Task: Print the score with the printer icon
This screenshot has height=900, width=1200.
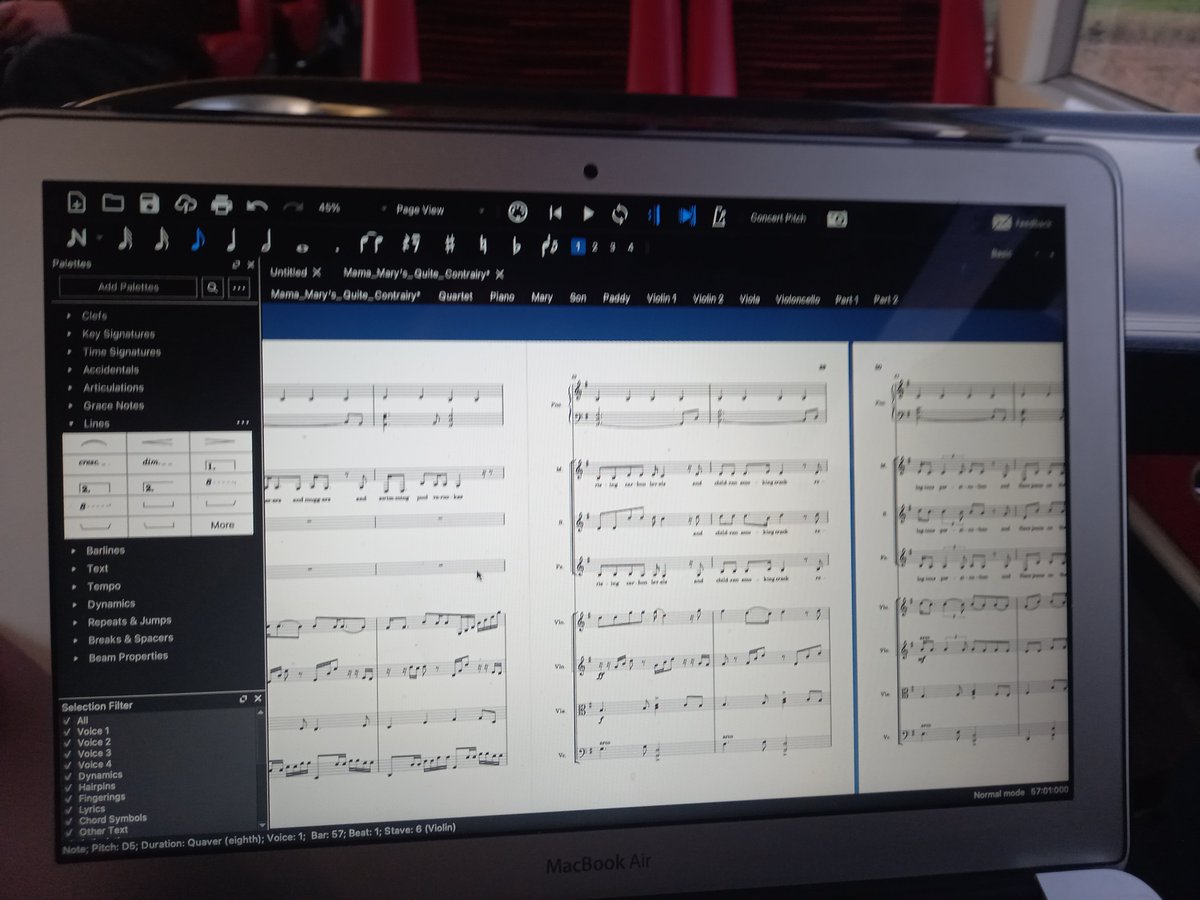Action: 222,205
